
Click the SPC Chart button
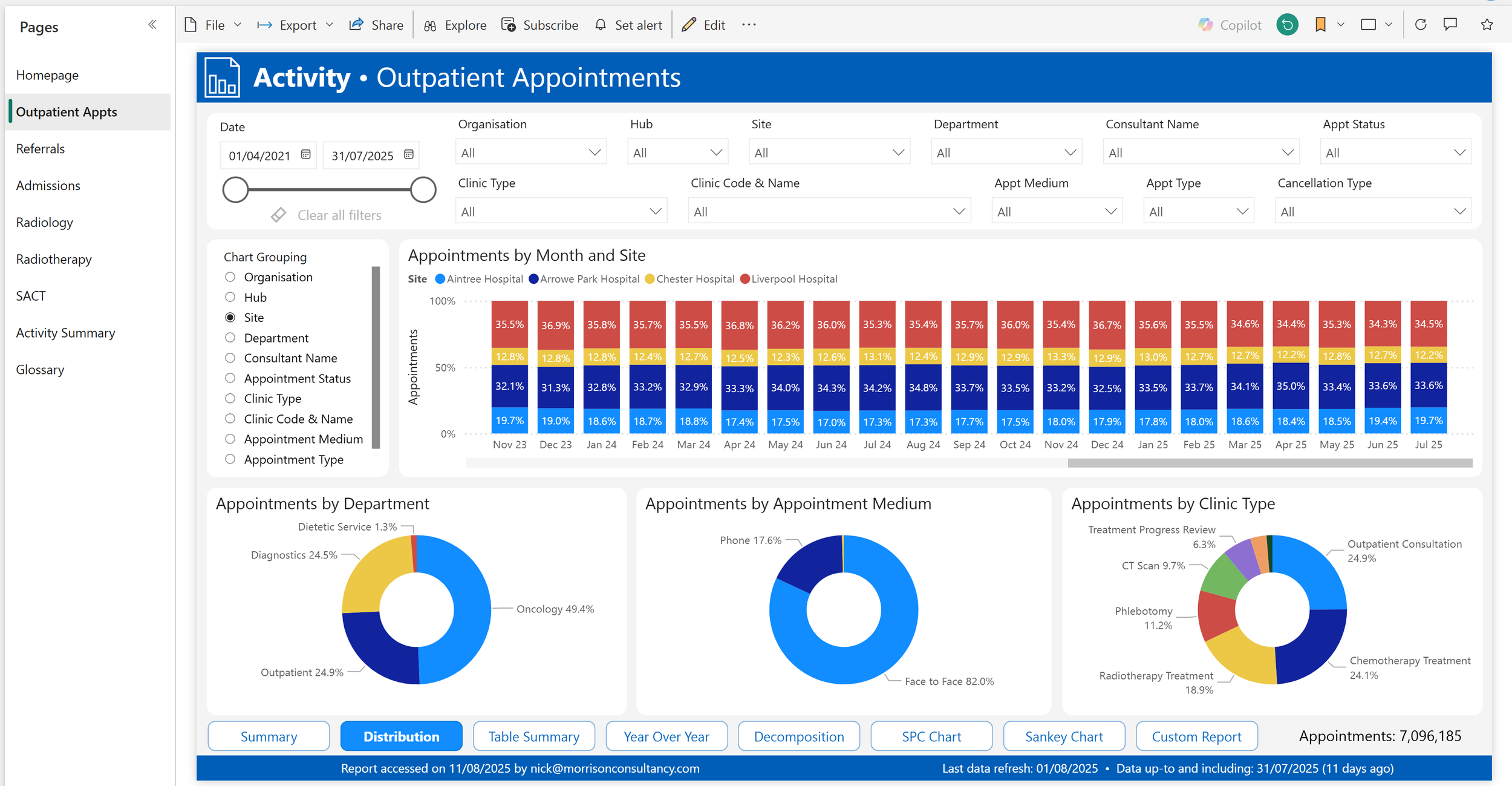click(x=931, y=736)
